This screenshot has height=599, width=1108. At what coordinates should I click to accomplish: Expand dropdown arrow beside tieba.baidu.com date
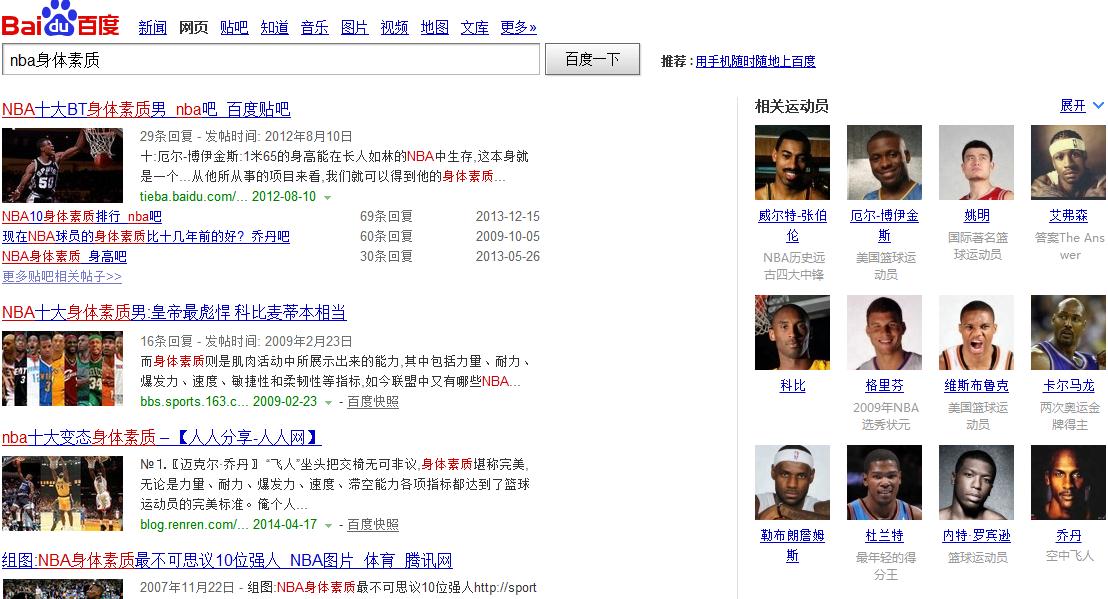click(327, 198)
